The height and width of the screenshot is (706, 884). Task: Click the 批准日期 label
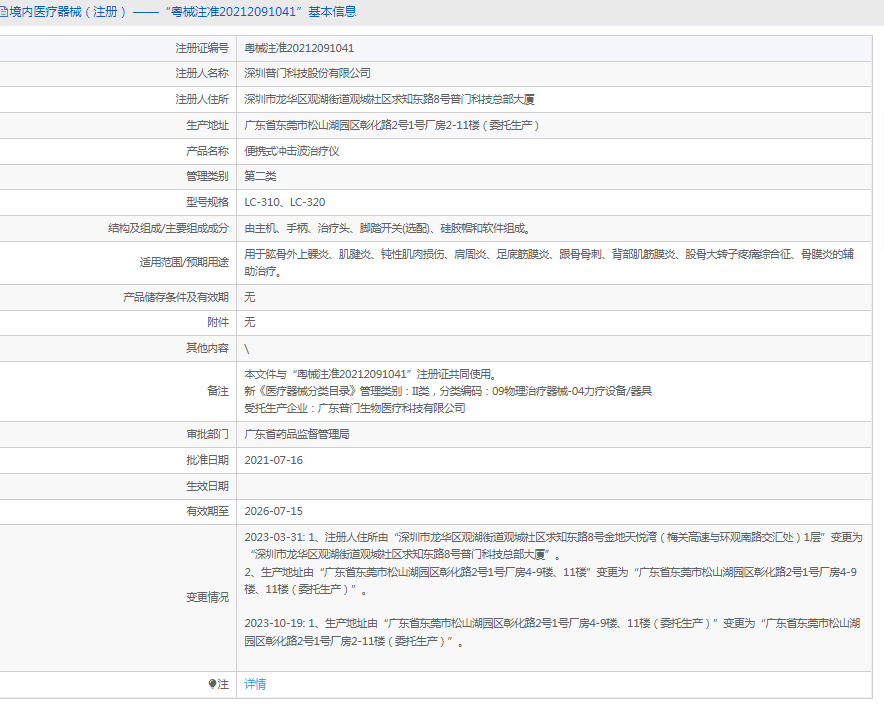point(207,460)
